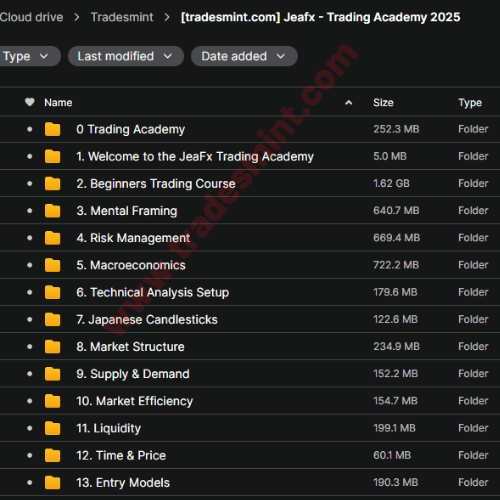
Task: Open the Date added filter dropdown
Action: [244, 56]
